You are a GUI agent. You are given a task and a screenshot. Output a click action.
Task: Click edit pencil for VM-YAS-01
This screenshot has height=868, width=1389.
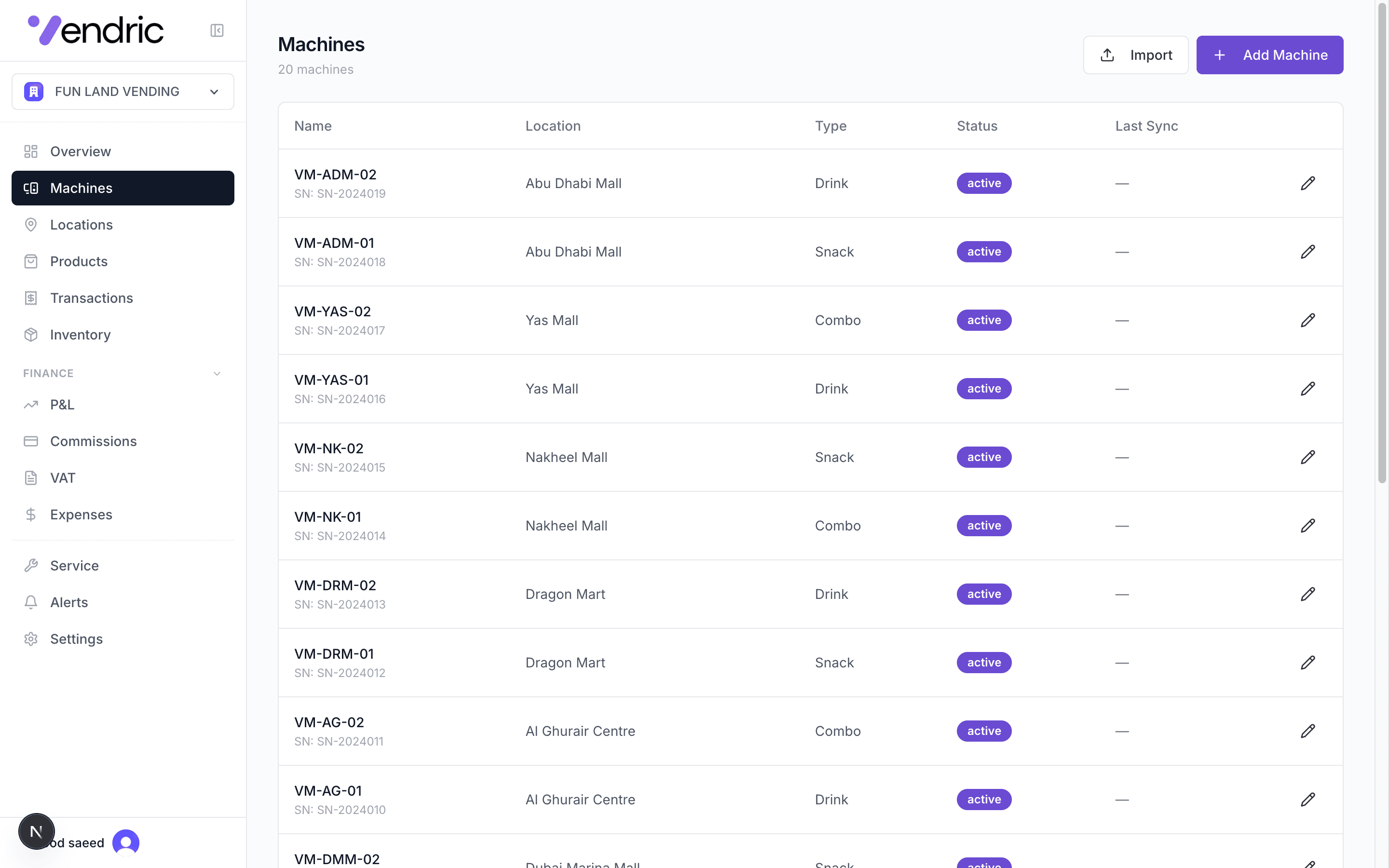(1307, 389)
